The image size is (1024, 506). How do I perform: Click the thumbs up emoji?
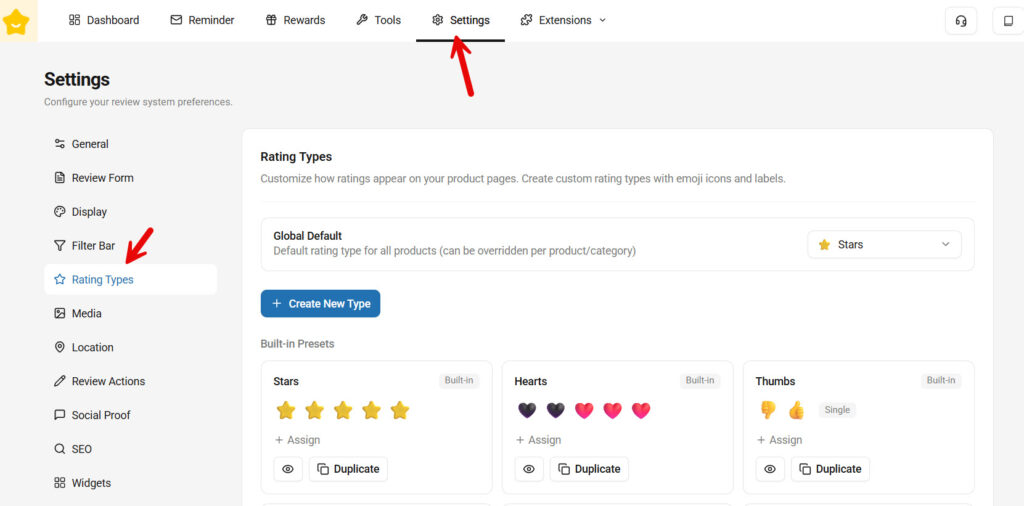[x=796, y=410]
